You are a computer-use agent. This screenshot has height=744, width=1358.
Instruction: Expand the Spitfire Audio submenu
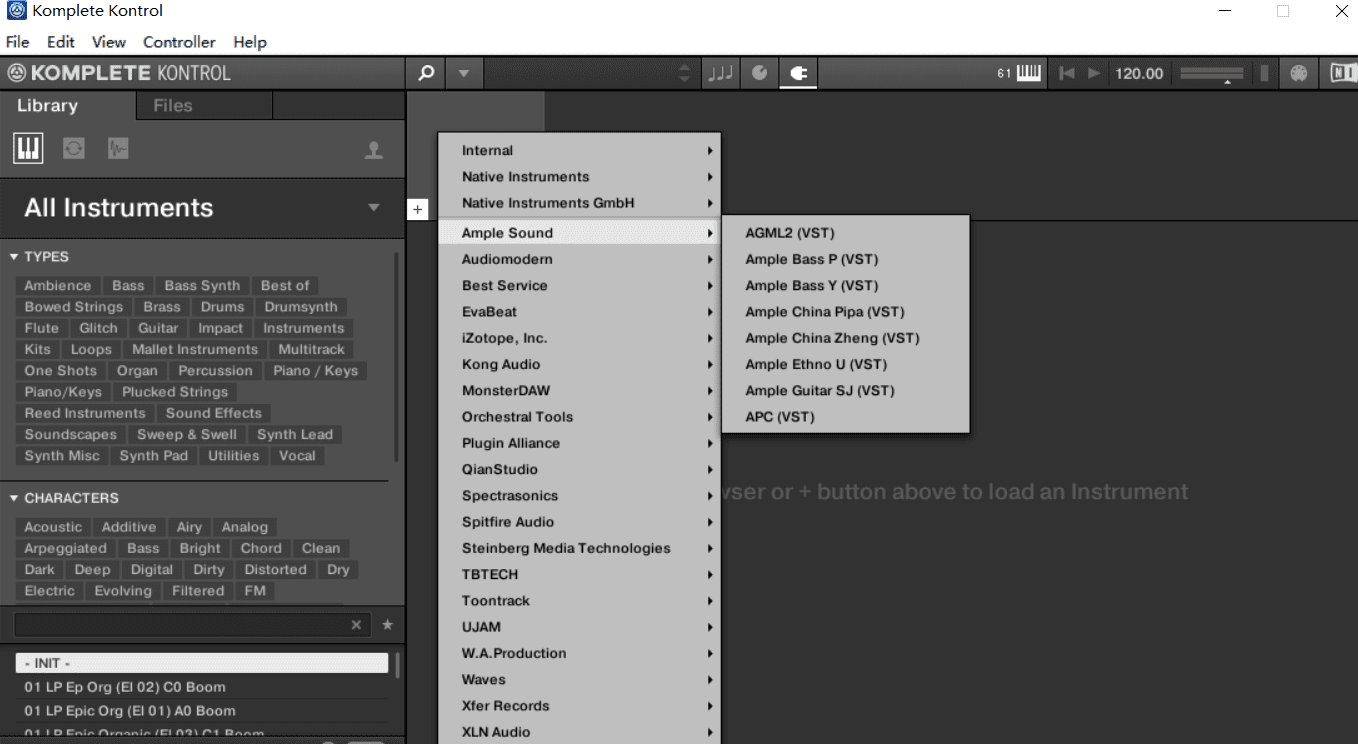pyautogui.click(x=579, y=522)
